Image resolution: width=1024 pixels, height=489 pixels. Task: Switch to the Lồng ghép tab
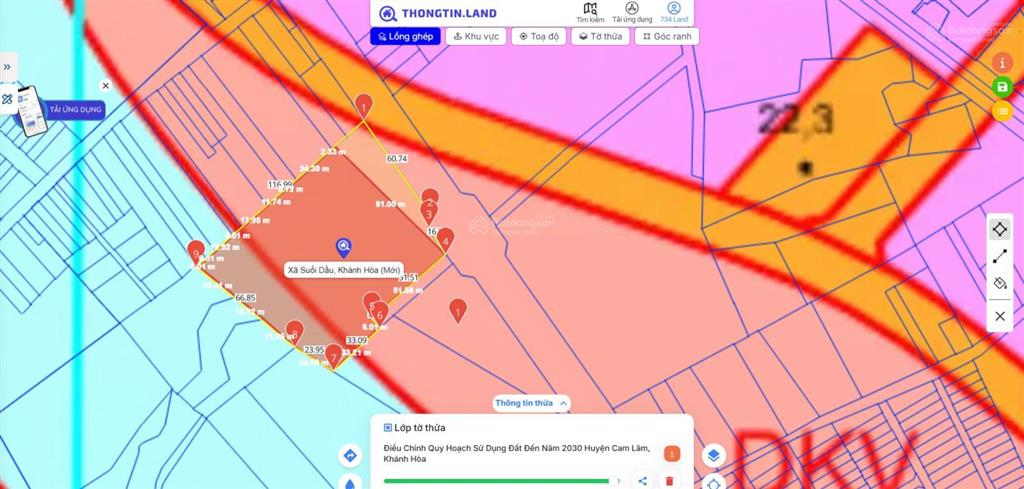405,36
